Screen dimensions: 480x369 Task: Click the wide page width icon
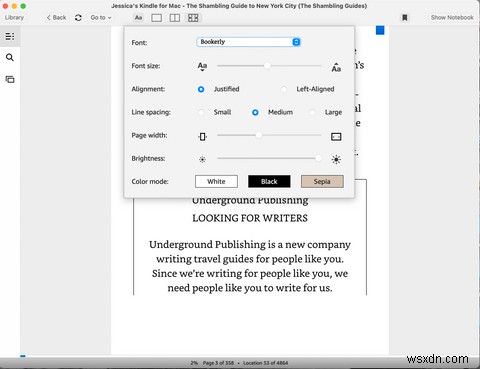click(336, 136)
